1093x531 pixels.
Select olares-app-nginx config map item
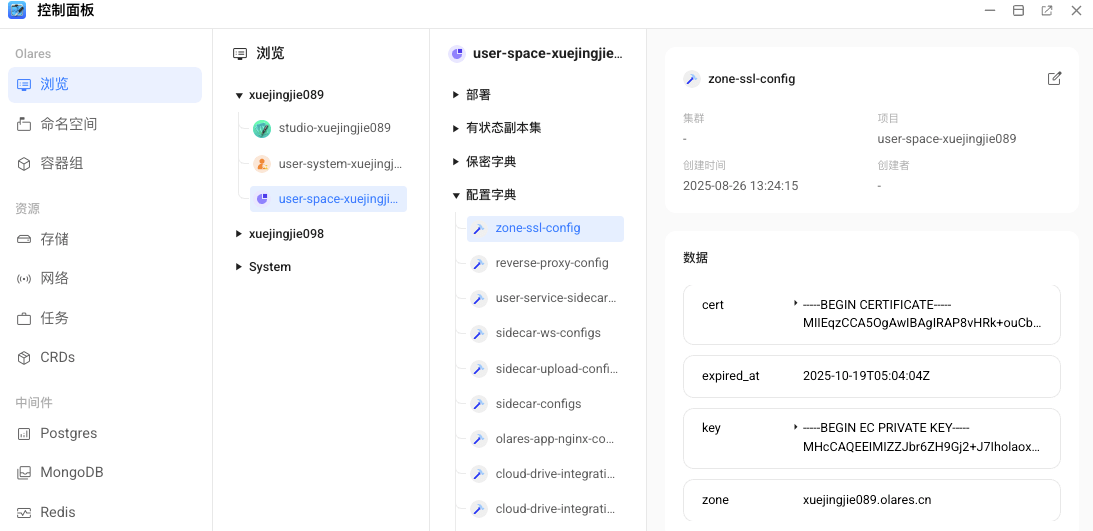554,439
